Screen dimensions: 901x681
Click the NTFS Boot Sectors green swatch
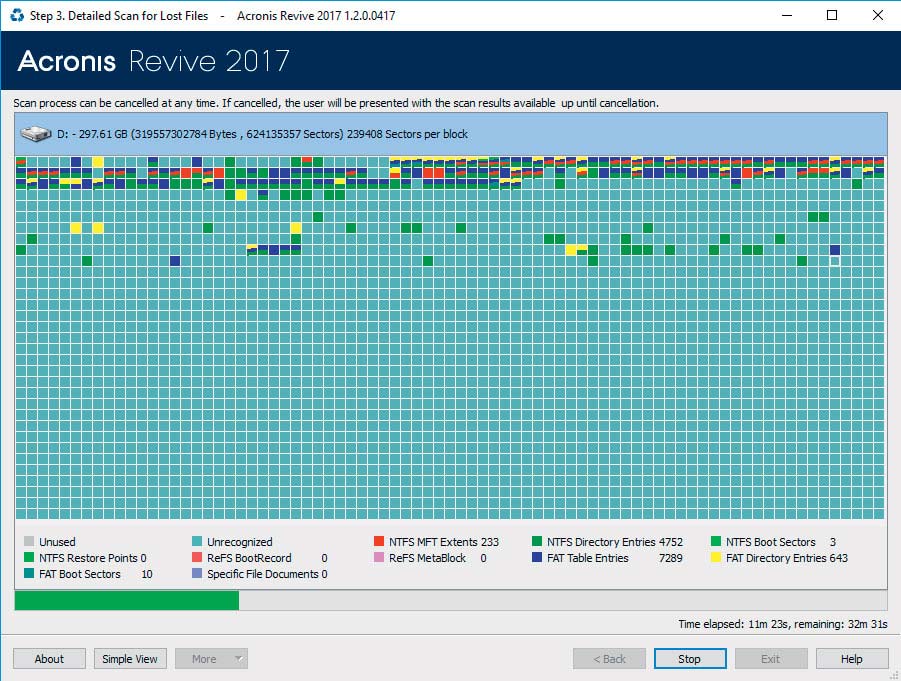coord(716,541)
